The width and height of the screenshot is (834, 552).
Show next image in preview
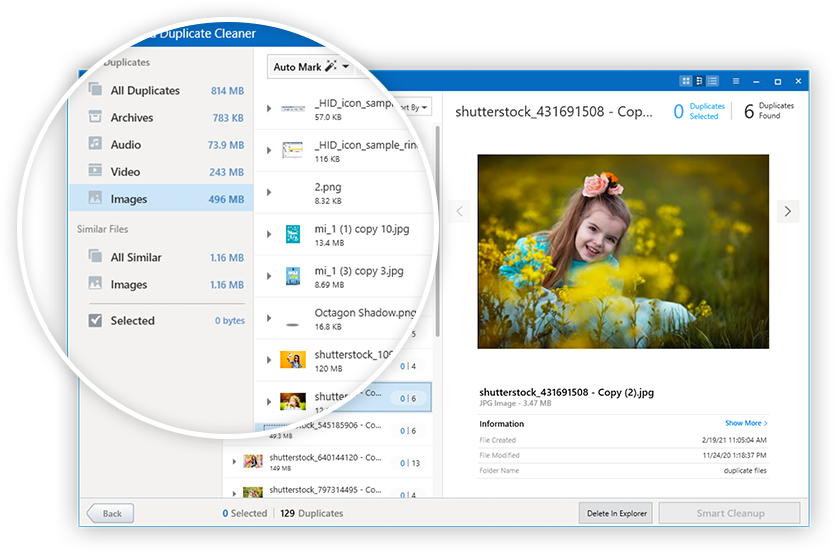pos(788,212)
